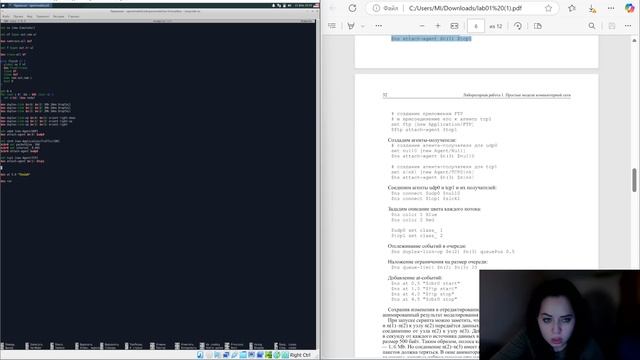
Task: Open the Вкладки menu in terminal window
Action: pyautogui.click(x=58, y=16)
